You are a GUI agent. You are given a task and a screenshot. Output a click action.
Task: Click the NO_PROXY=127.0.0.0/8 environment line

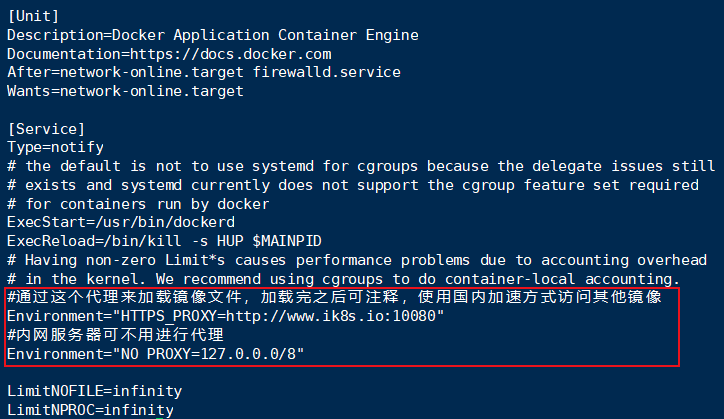click(x=155, y=354)
